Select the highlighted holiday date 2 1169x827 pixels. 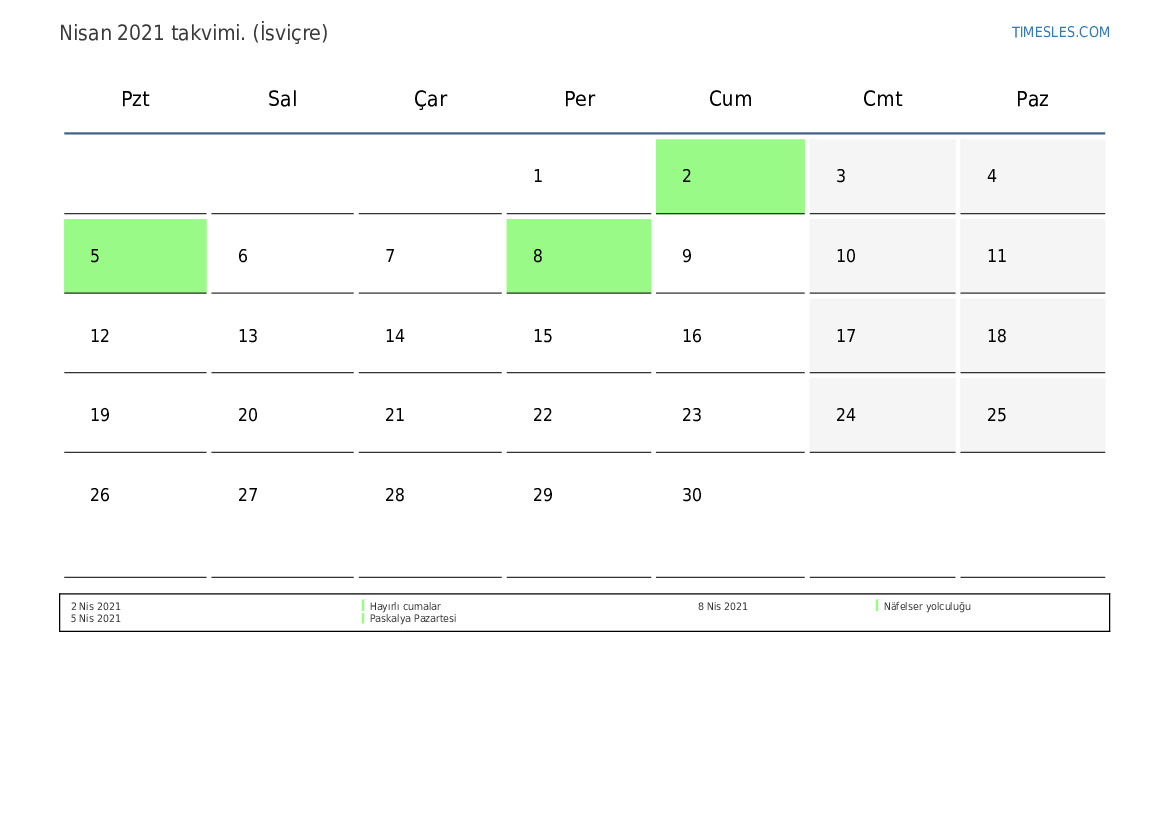pyautogui.click(x=730, y=176)
